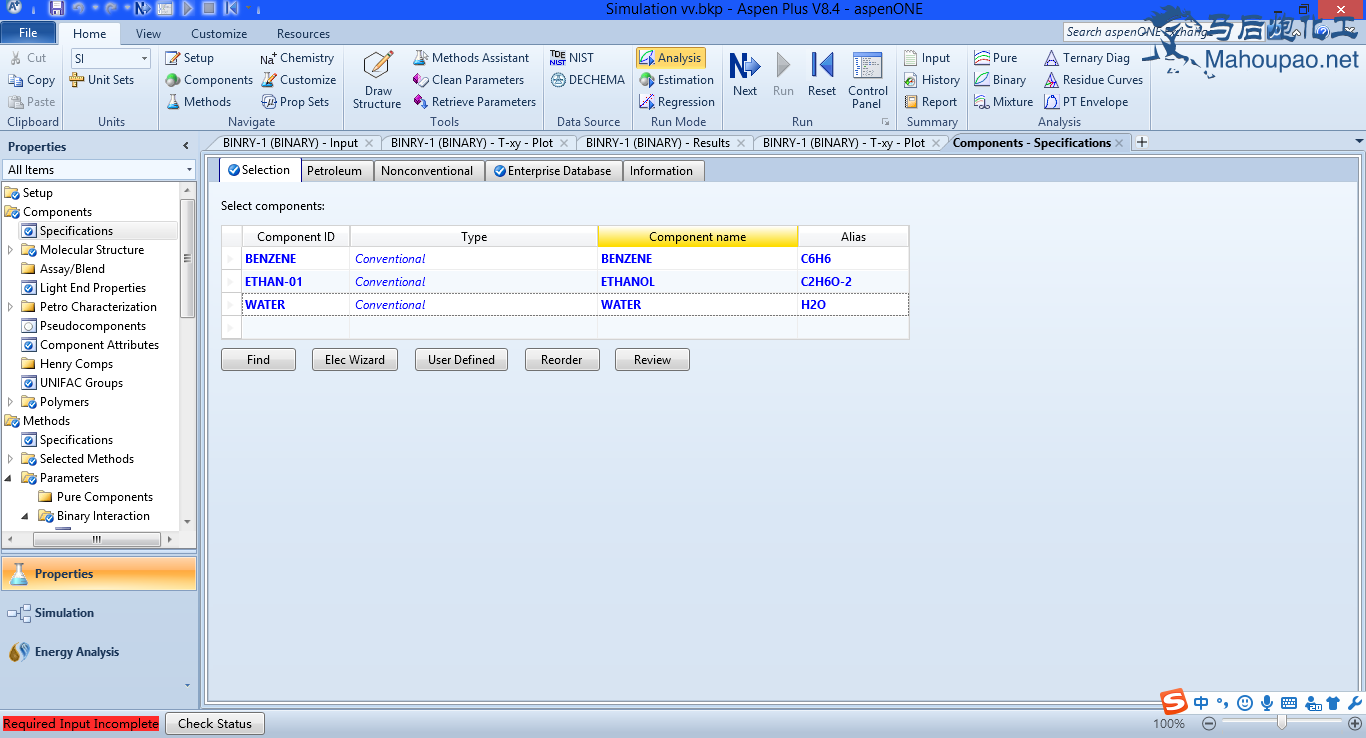Image resolution: width=1366 pixels, height=738 pixels.
Task: Reset the simulation with Reset icon
Action: [821, 74]
